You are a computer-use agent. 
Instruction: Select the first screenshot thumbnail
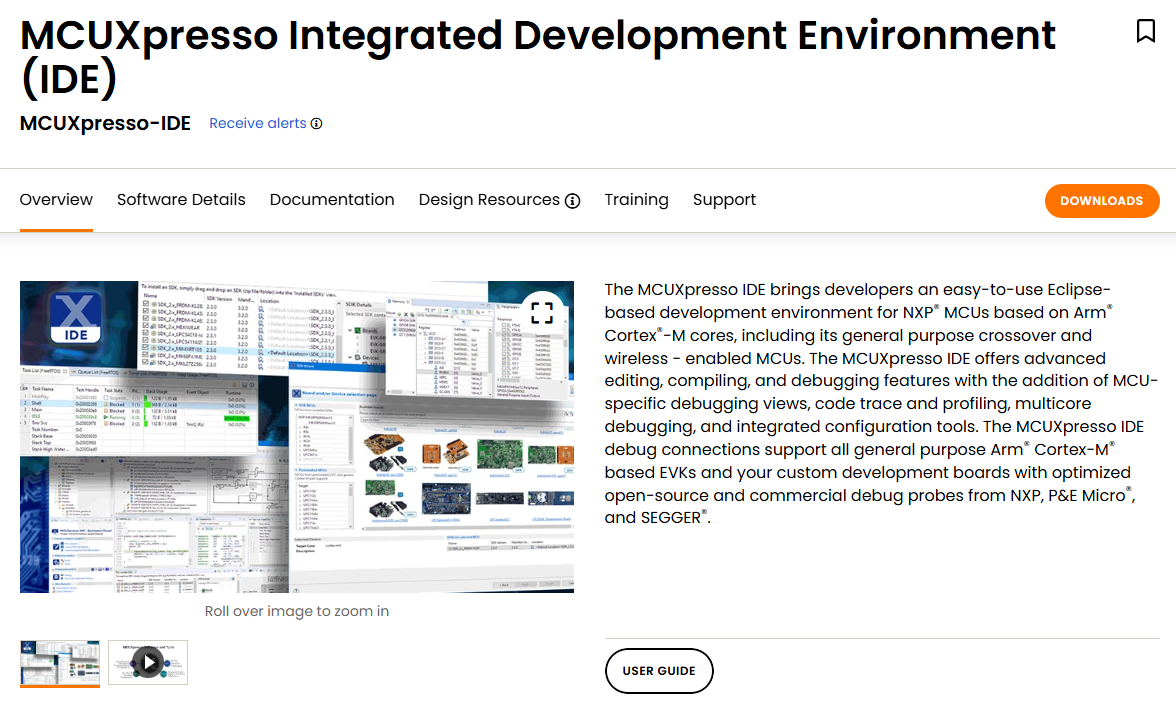click(60, 663)
